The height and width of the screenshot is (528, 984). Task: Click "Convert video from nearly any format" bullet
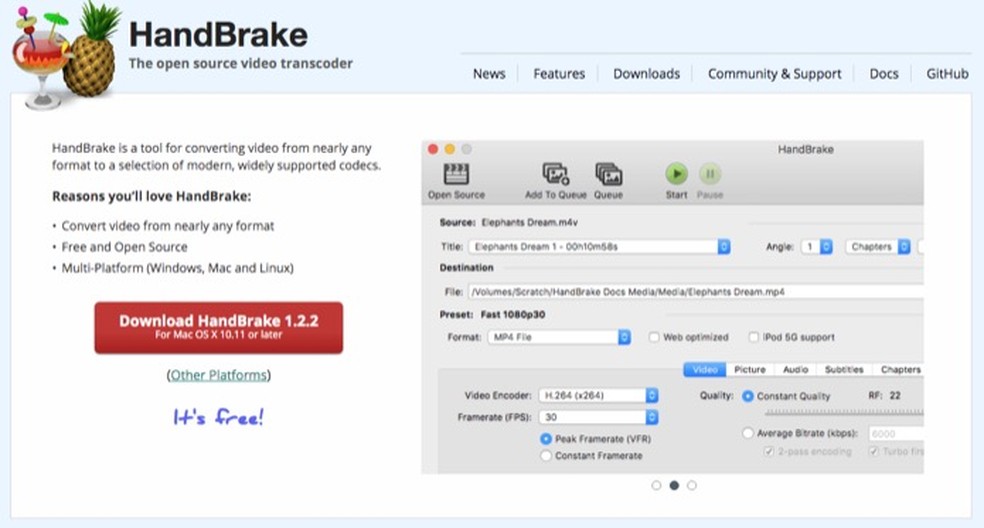coord(168,225)
